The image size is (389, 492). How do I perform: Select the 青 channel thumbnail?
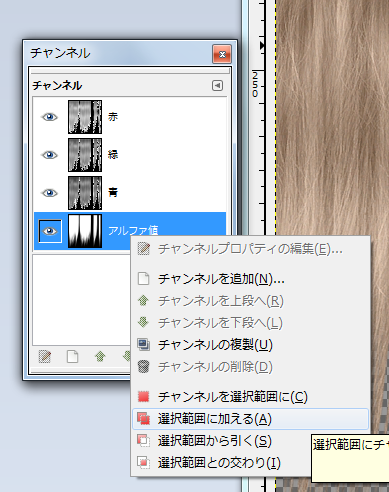tap(85, 193)
